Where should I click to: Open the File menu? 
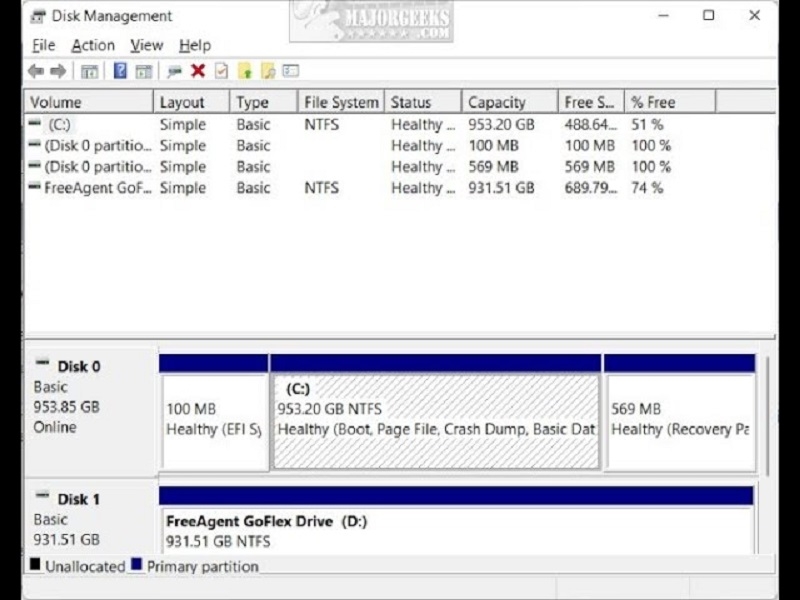tap(43, 45)
